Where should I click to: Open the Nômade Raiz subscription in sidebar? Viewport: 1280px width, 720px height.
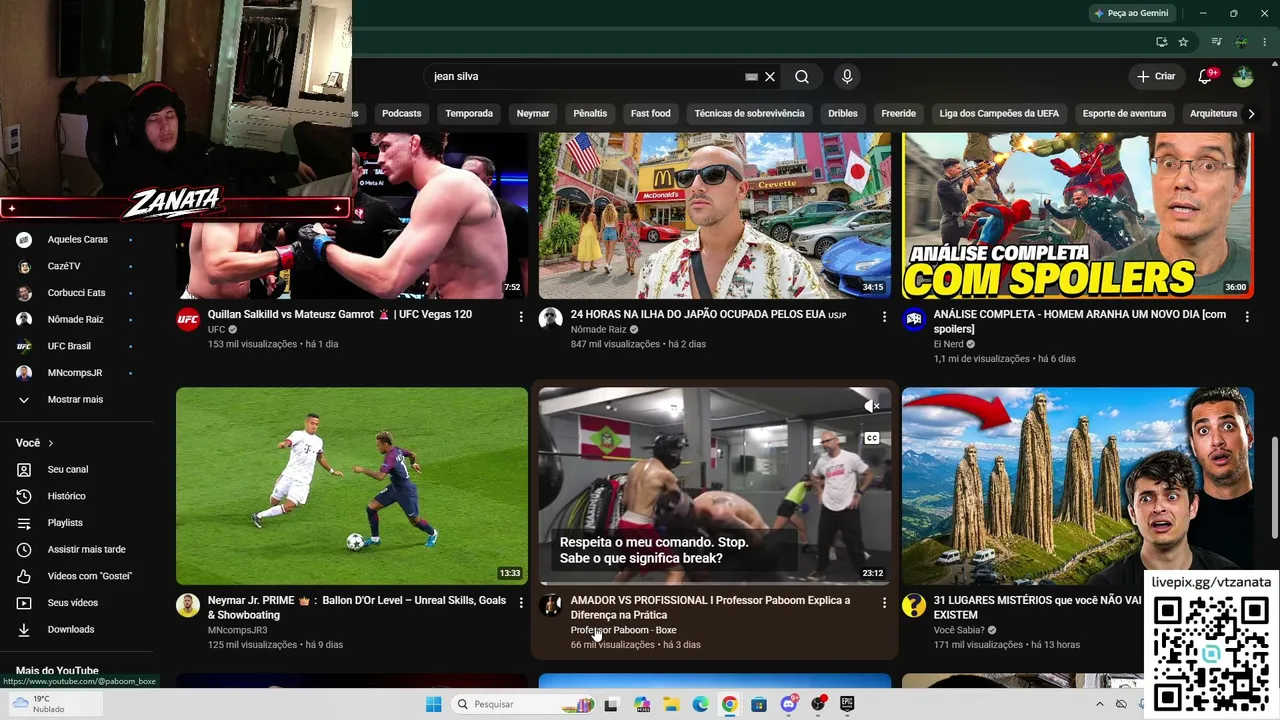point(76,320)
